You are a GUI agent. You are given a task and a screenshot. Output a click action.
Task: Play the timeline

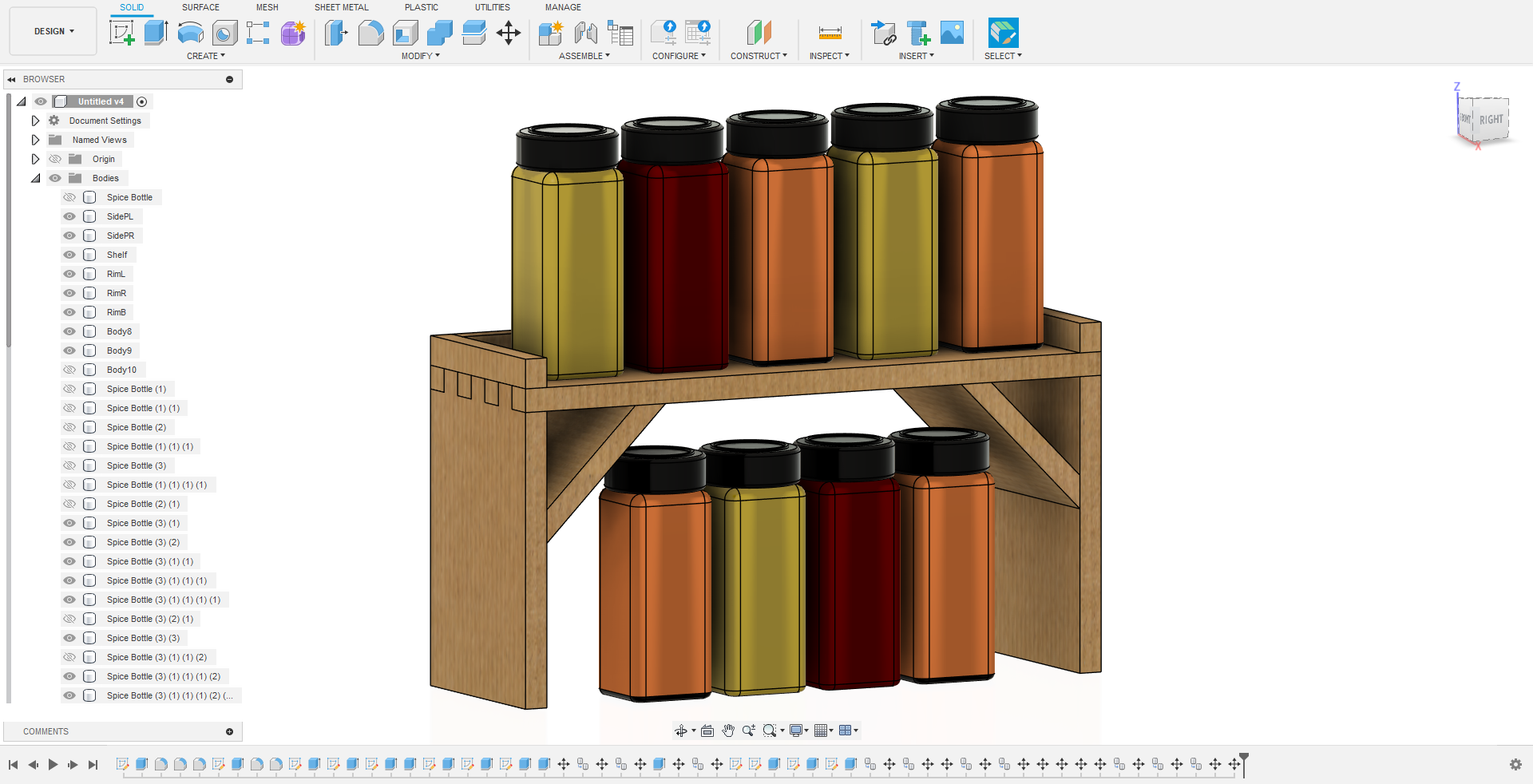coord(53,765)
